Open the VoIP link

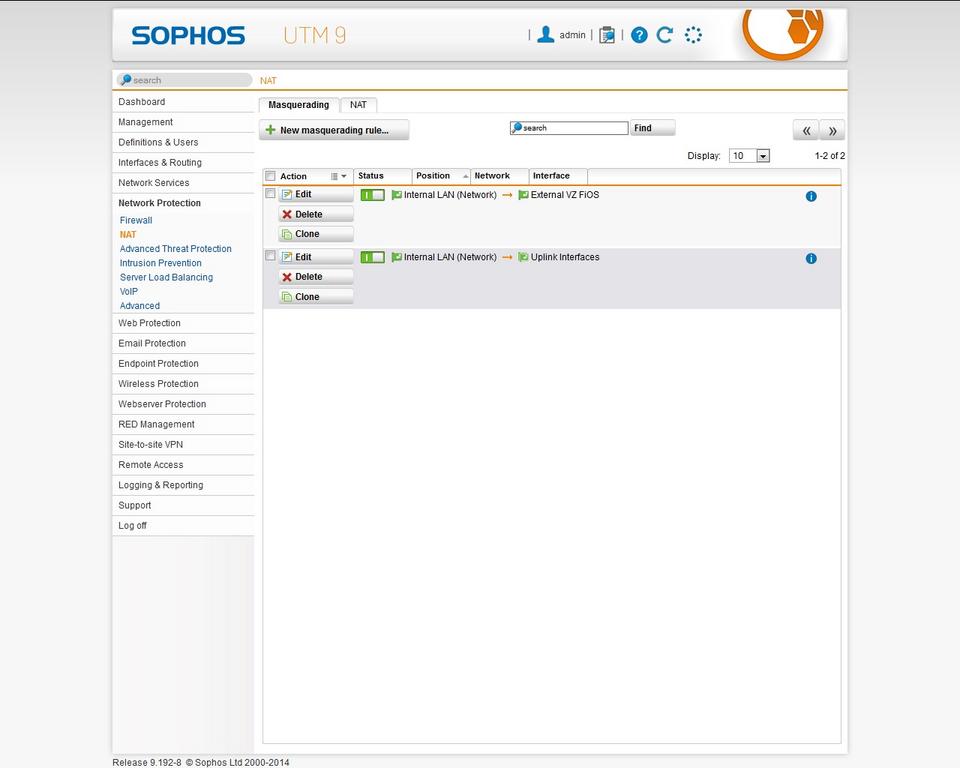click(x=129, y=292)
